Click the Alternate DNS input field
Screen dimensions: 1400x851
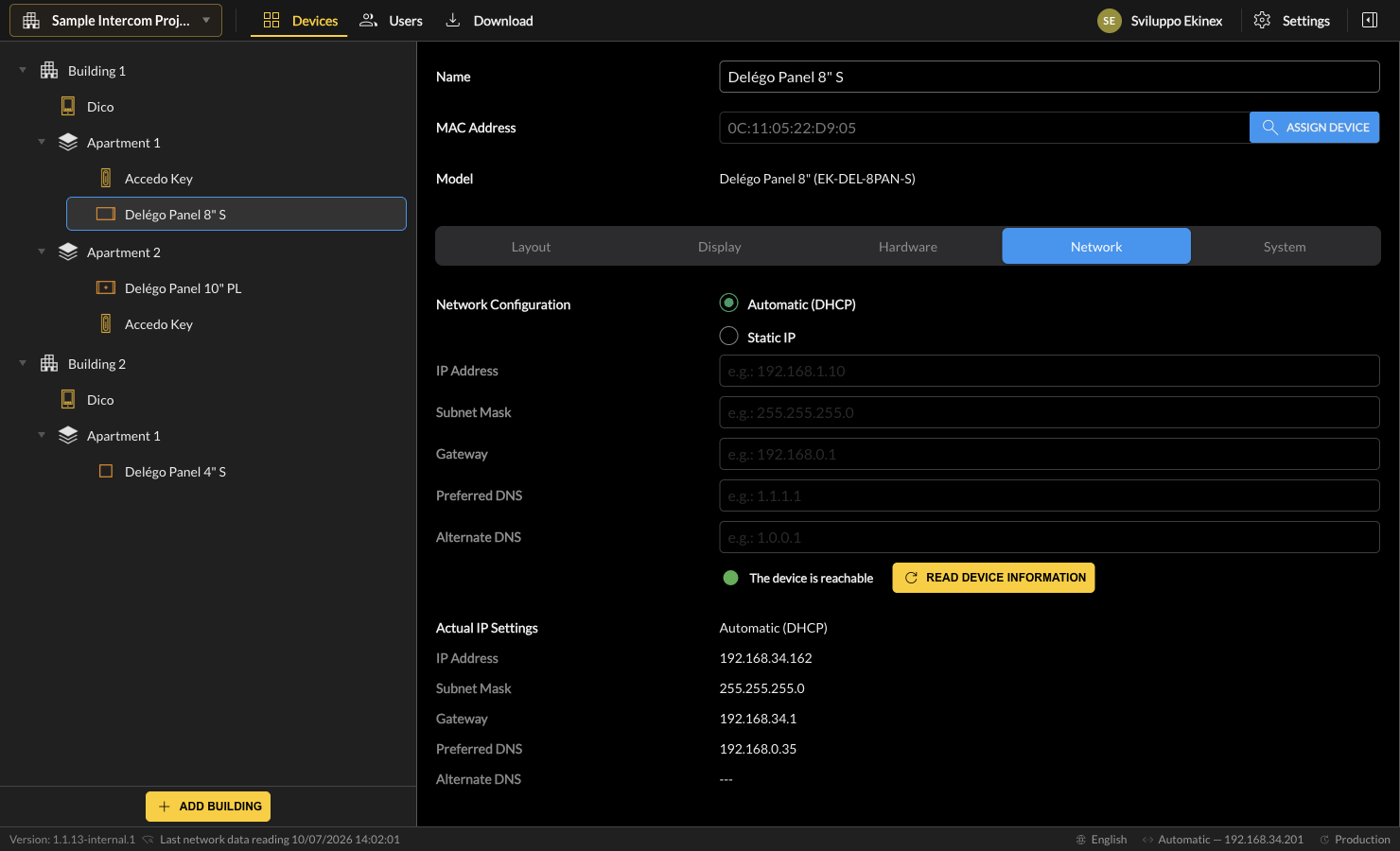point(1049,537)
